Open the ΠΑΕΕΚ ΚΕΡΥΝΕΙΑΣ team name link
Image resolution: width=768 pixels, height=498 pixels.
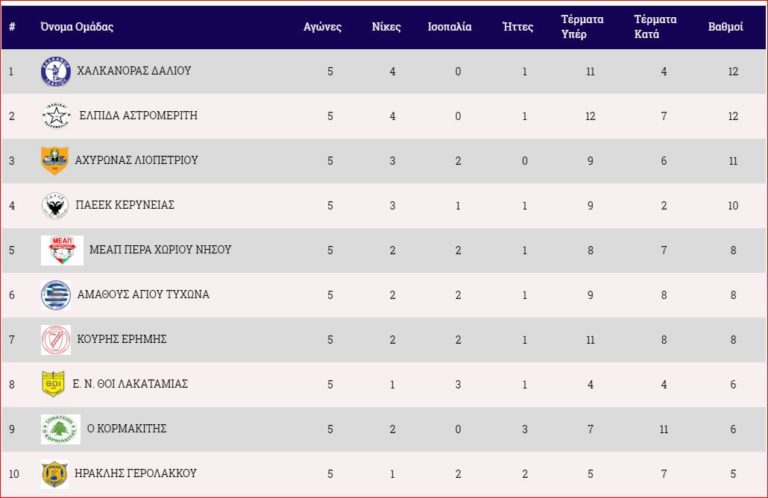tap(126, 205)
